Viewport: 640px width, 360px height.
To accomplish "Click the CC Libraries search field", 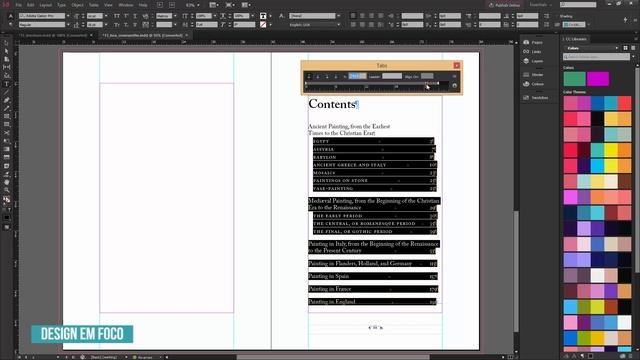I will pyautogui.click(x=596, y=57).
